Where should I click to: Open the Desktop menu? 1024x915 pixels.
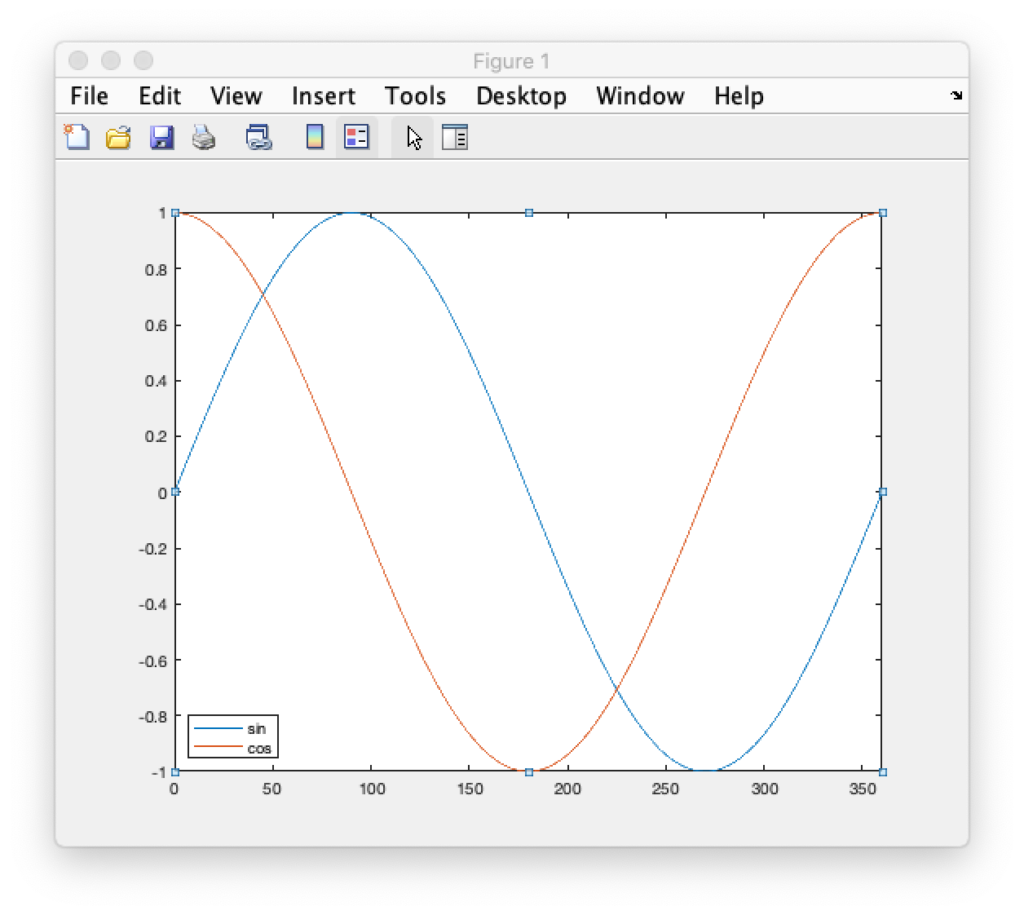(521, 96)
